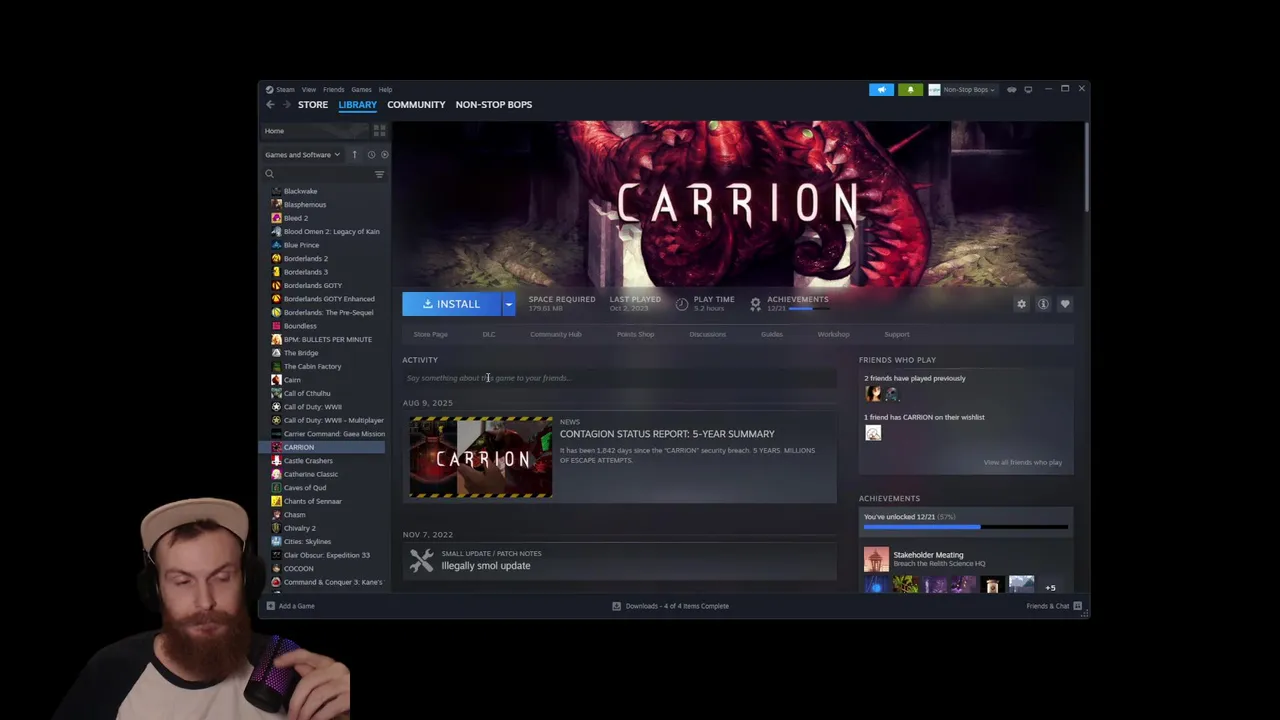Screen dimensions: 1280x720
Task: Open the Install options dropdown arrow
Action: (x=508, y=304)
